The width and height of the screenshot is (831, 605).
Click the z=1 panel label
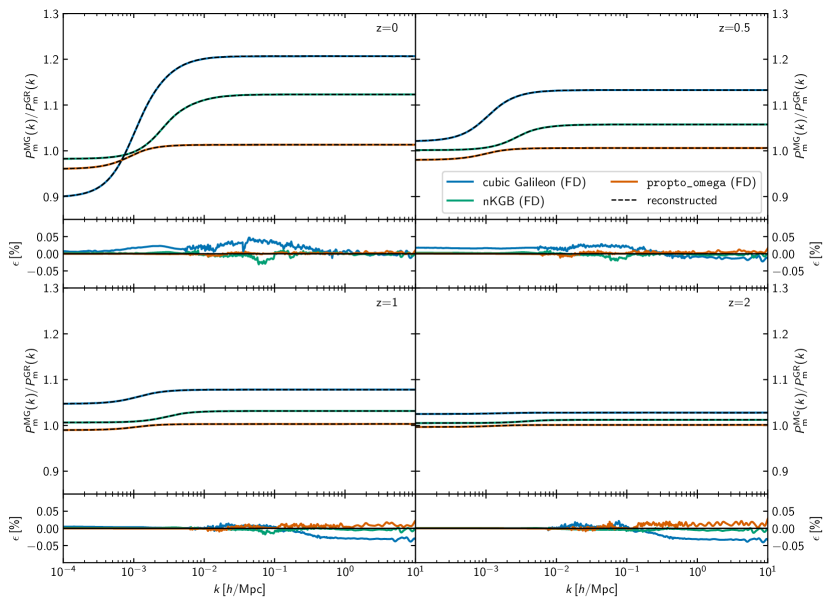click(387, 303)
